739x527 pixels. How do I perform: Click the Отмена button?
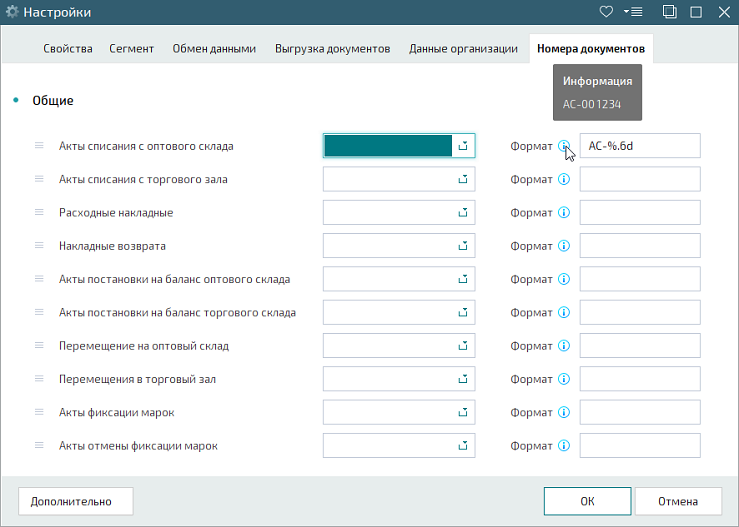[x=678, y=501]
